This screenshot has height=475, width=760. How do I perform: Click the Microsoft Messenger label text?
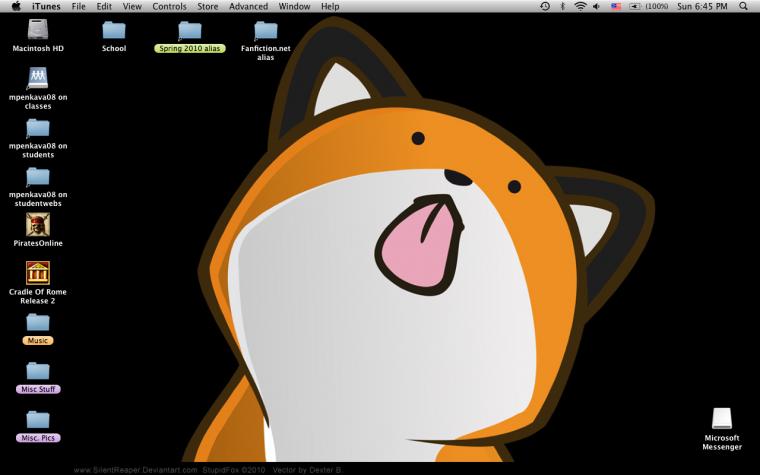pyautogui.click(x=722, y=443)
